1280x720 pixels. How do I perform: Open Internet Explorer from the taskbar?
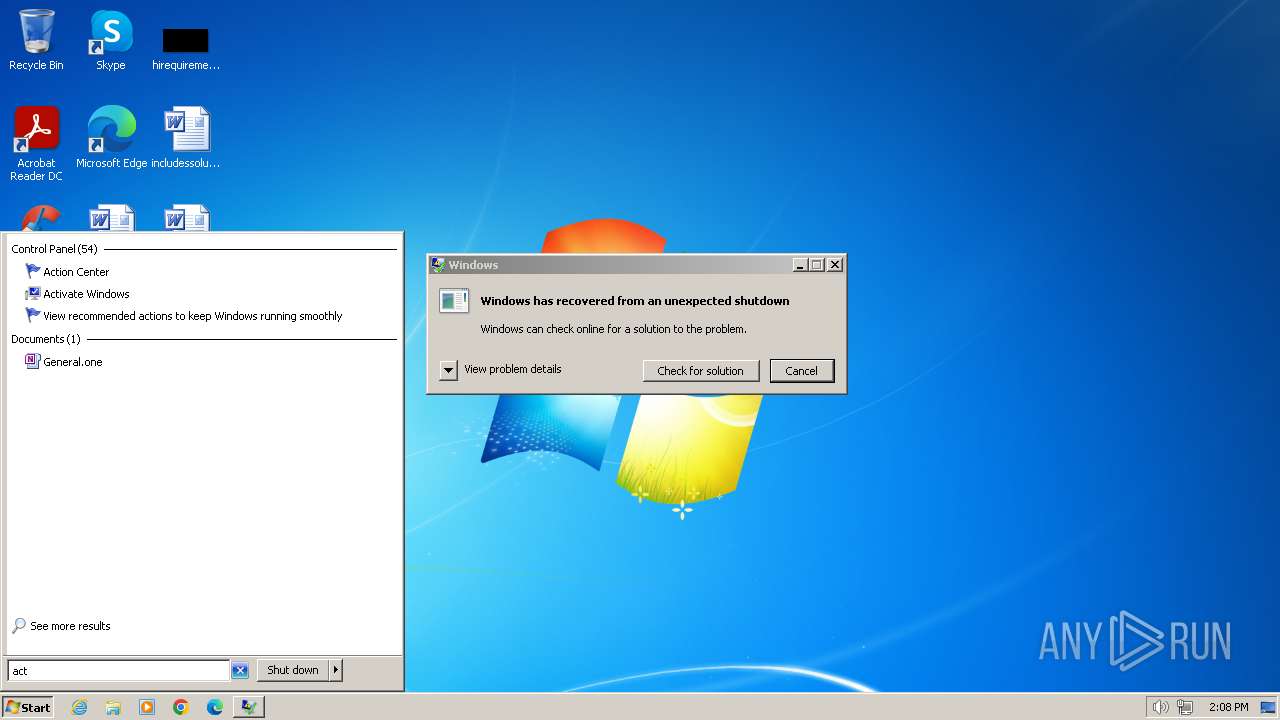click(79, 707)
